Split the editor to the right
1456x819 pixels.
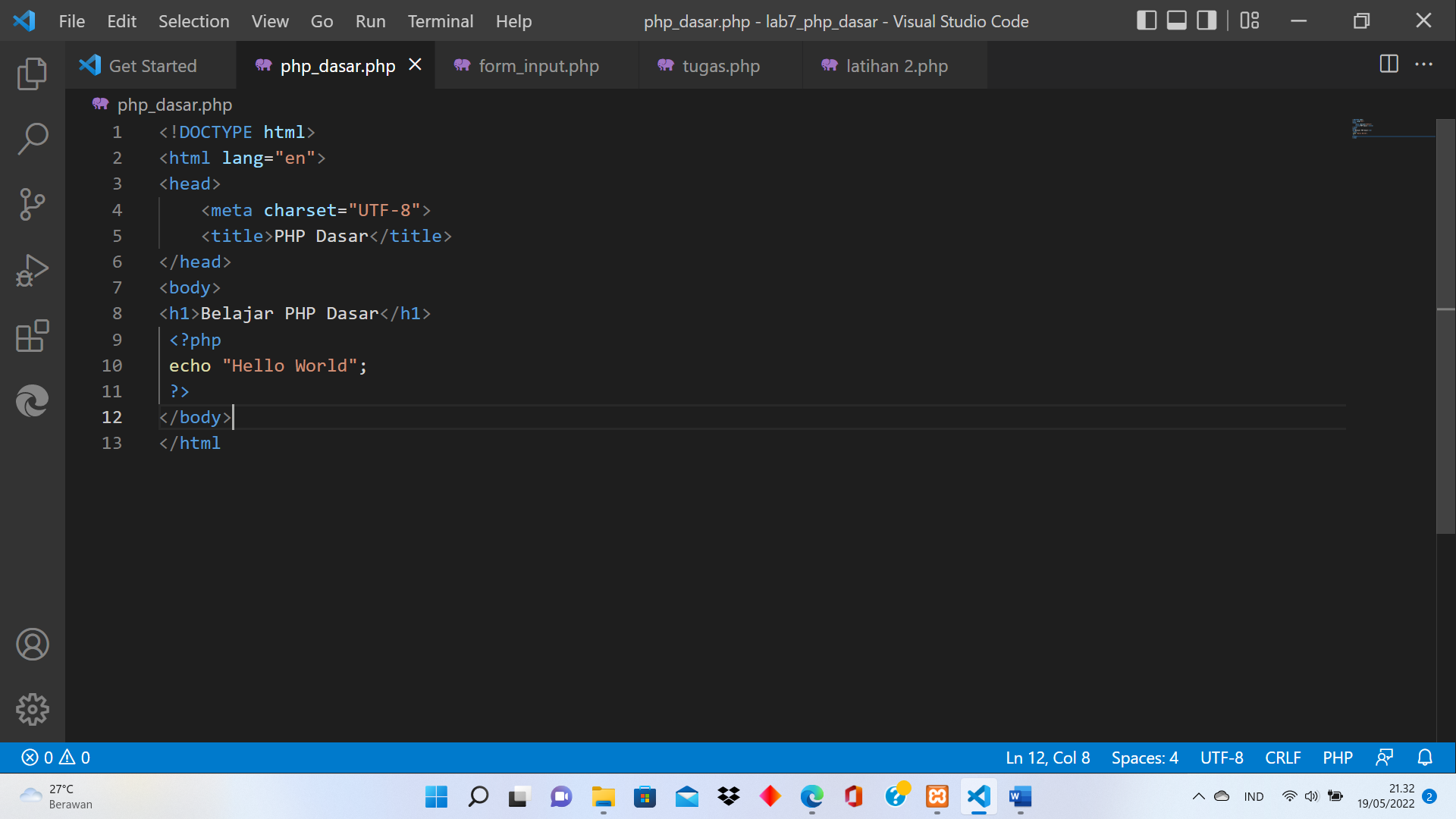point(1389,64)
